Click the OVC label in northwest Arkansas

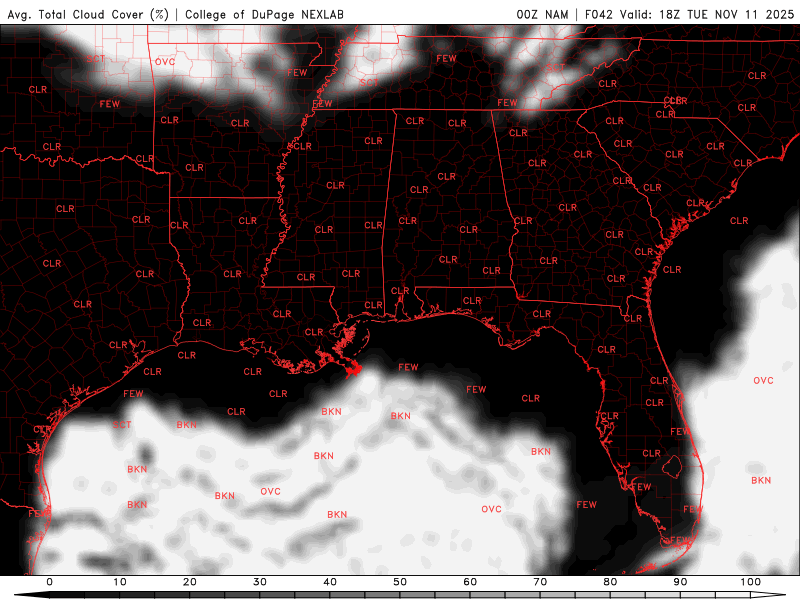tap(165, 62)
